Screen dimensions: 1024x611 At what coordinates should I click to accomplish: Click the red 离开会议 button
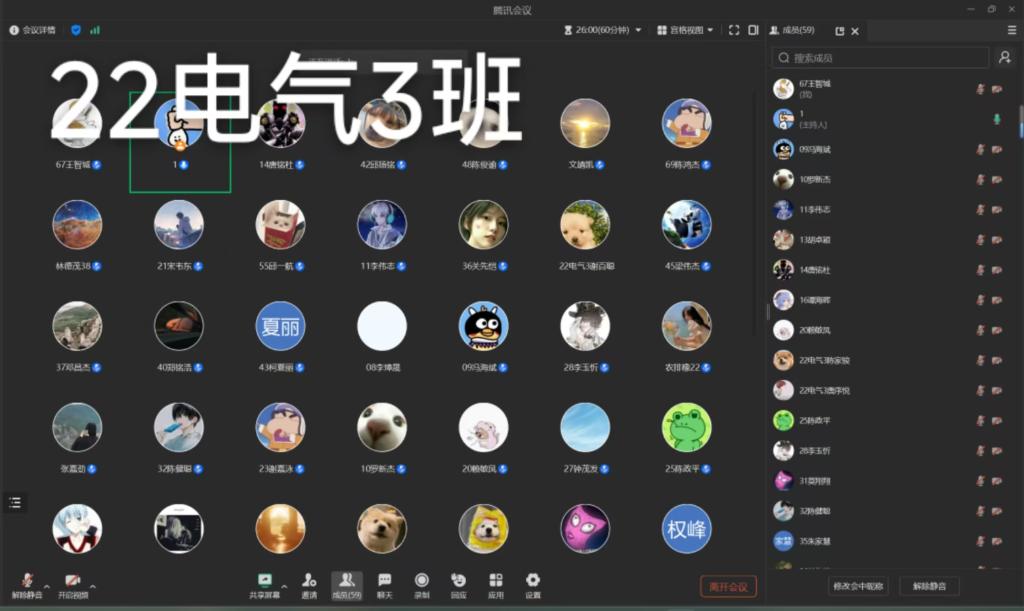pyautogui.click(x=728, y=586)
